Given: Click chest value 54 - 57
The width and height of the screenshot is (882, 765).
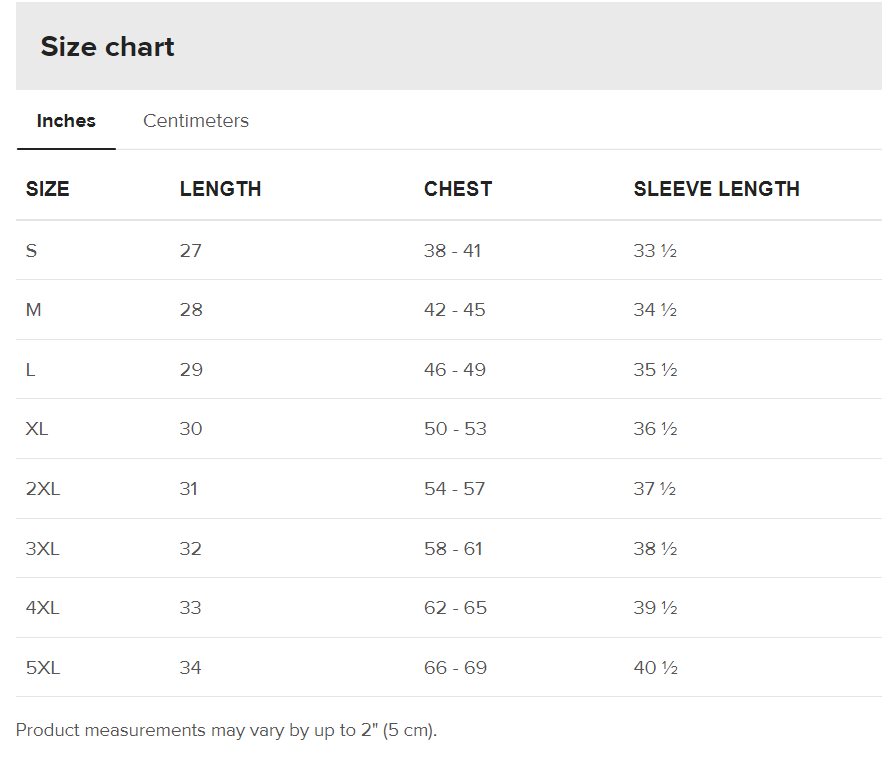Looking at the screenshot, I should click(x=454, y=489).
